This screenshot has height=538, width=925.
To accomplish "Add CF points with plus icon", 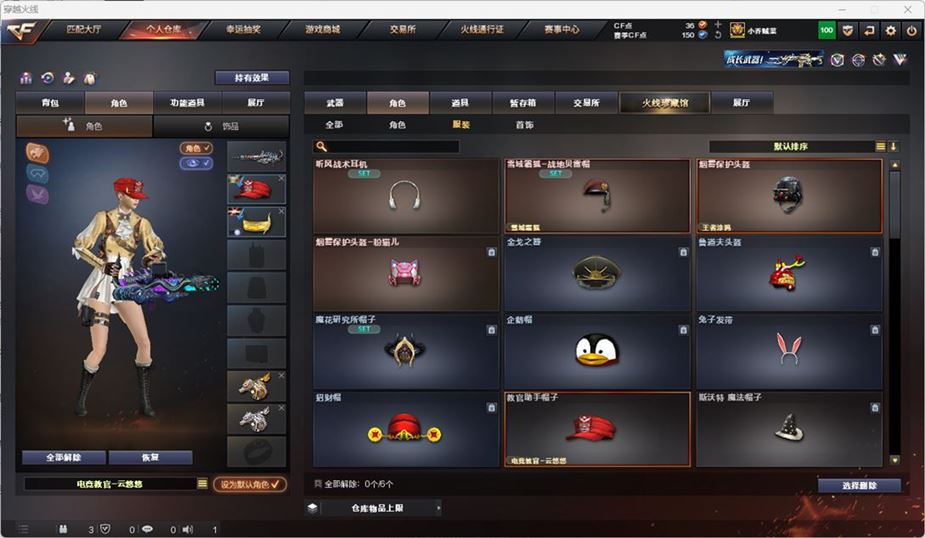I will 717,25.
